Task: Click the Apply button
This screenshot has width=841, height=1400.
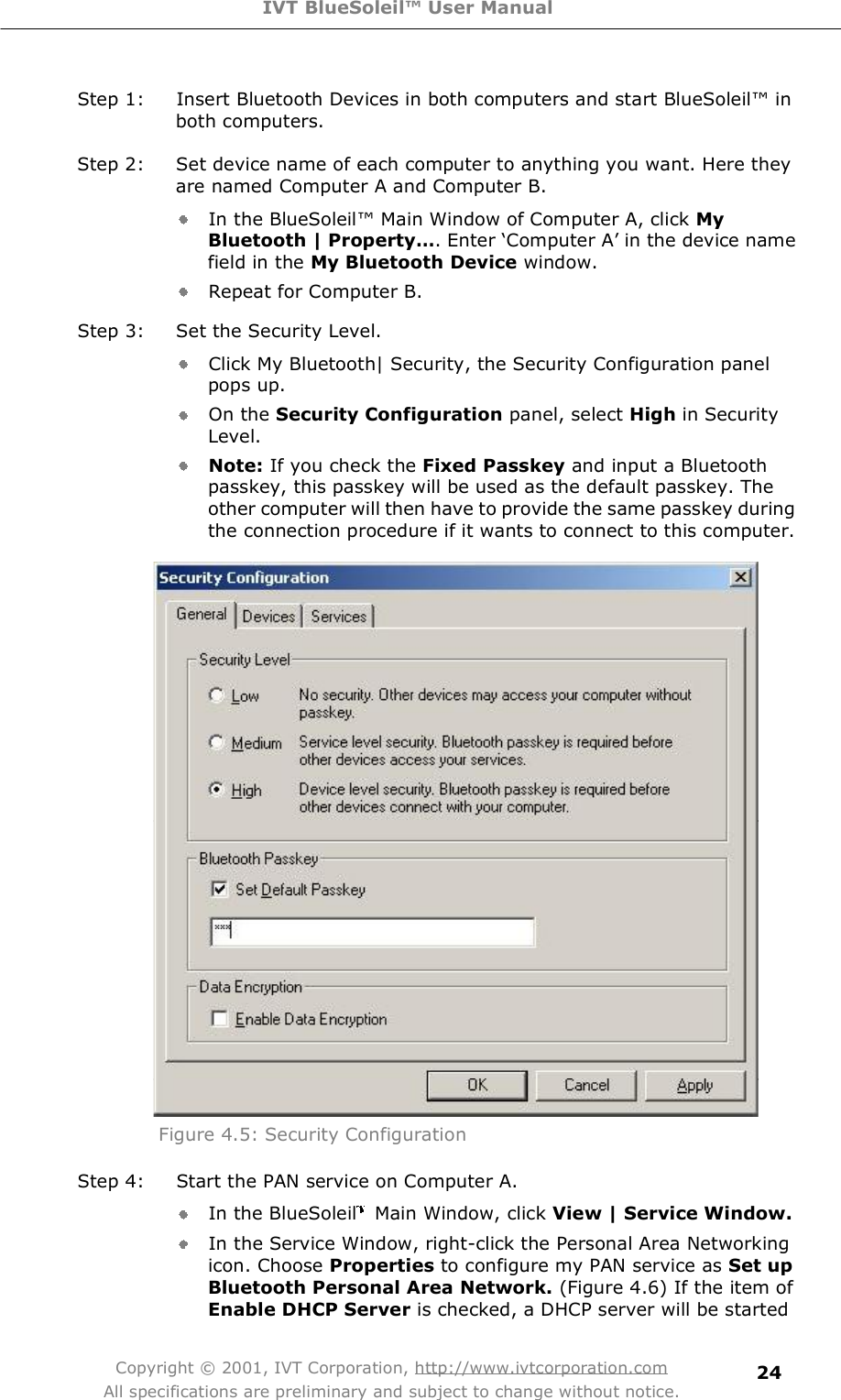Action: pos(695,1085)
